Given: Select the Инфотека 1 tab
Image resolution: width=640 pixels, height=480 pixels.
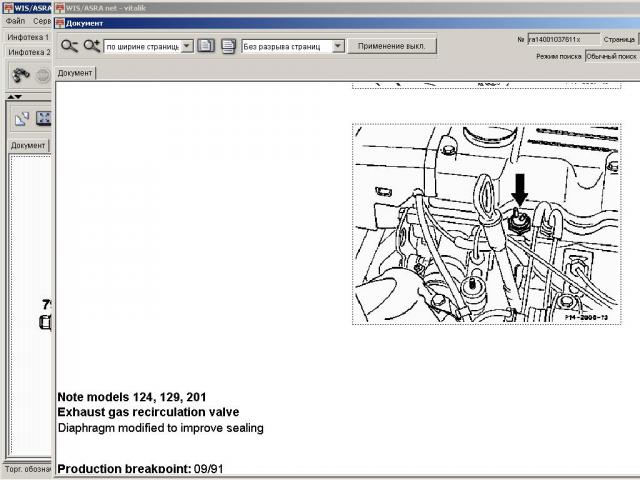Looking at the screenshot, I should pos(28,36).
